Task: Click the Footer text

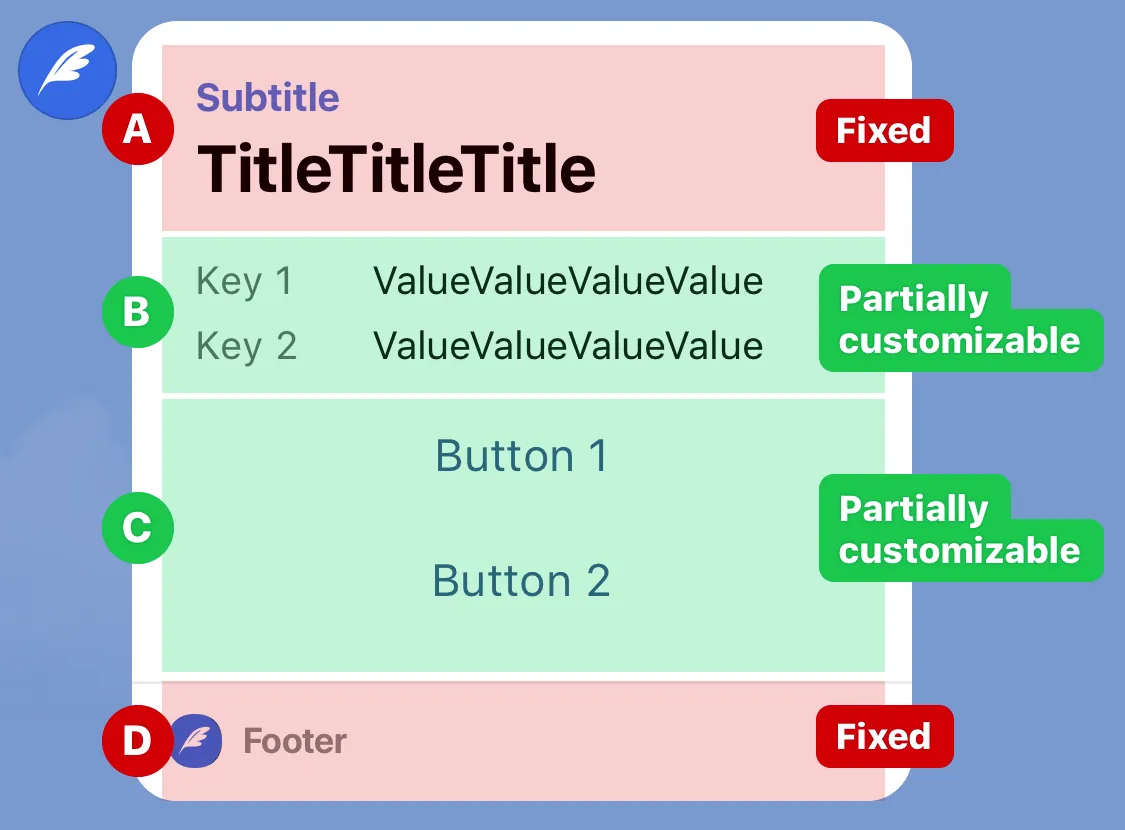Action: tap(295, 741)
